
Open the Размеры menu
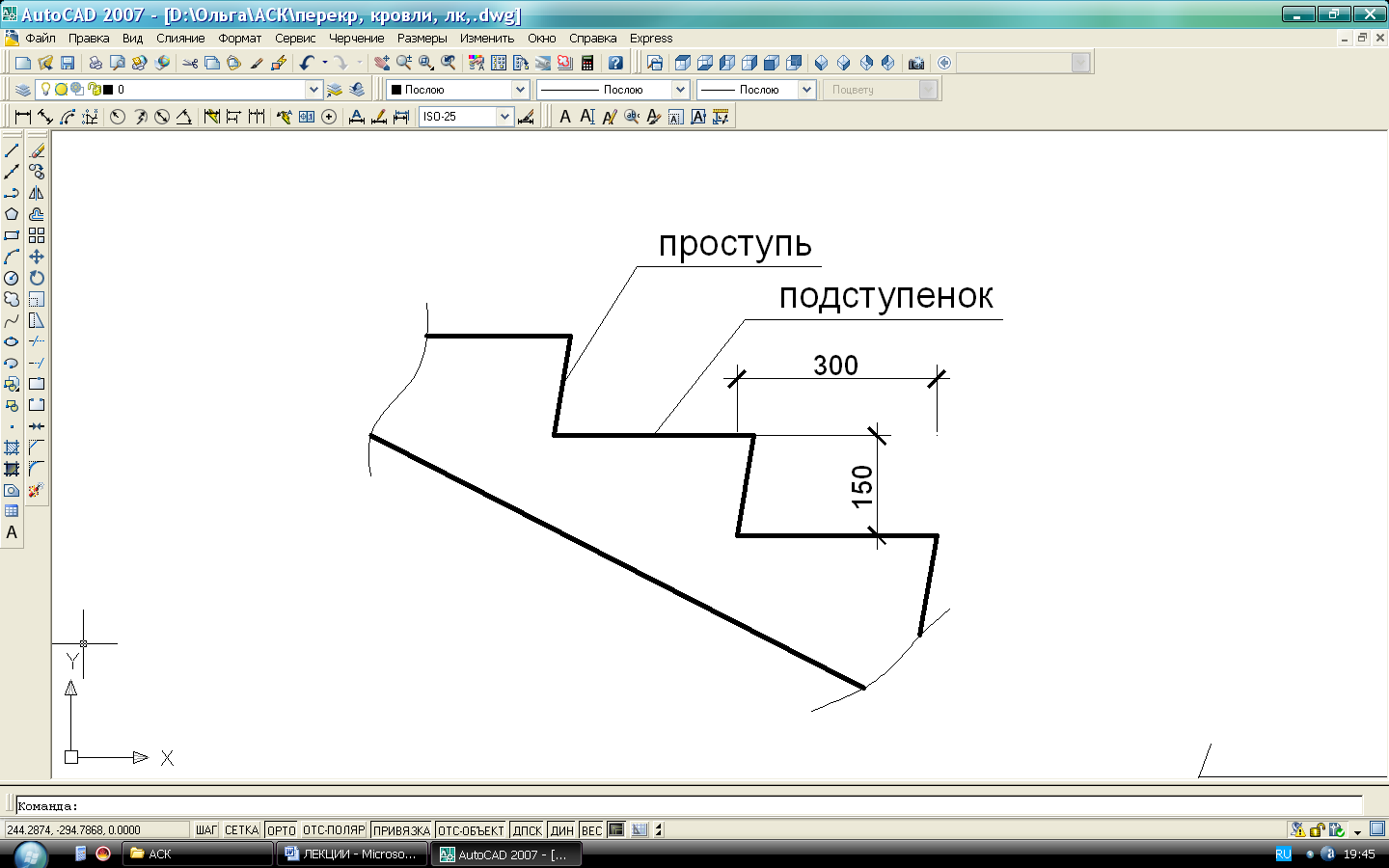(422, 39)
